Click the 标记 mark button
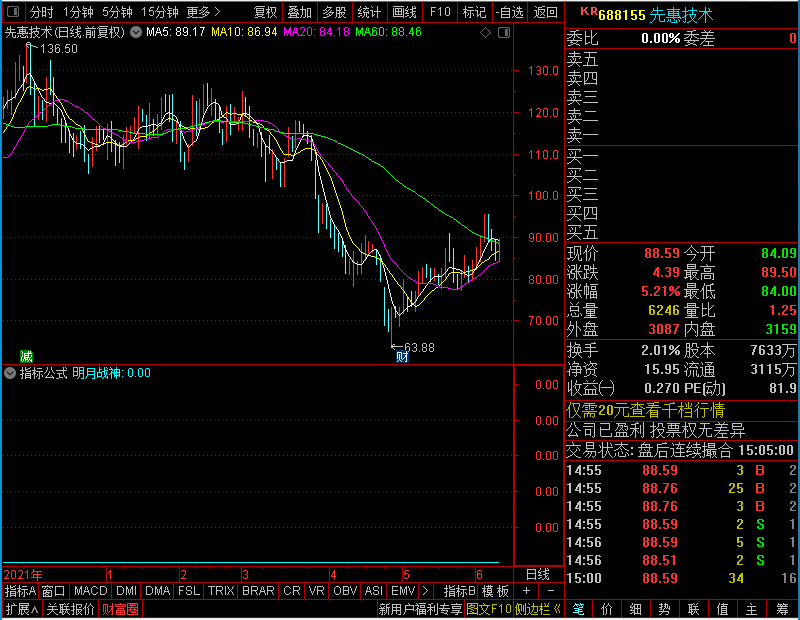 [474, 12]
